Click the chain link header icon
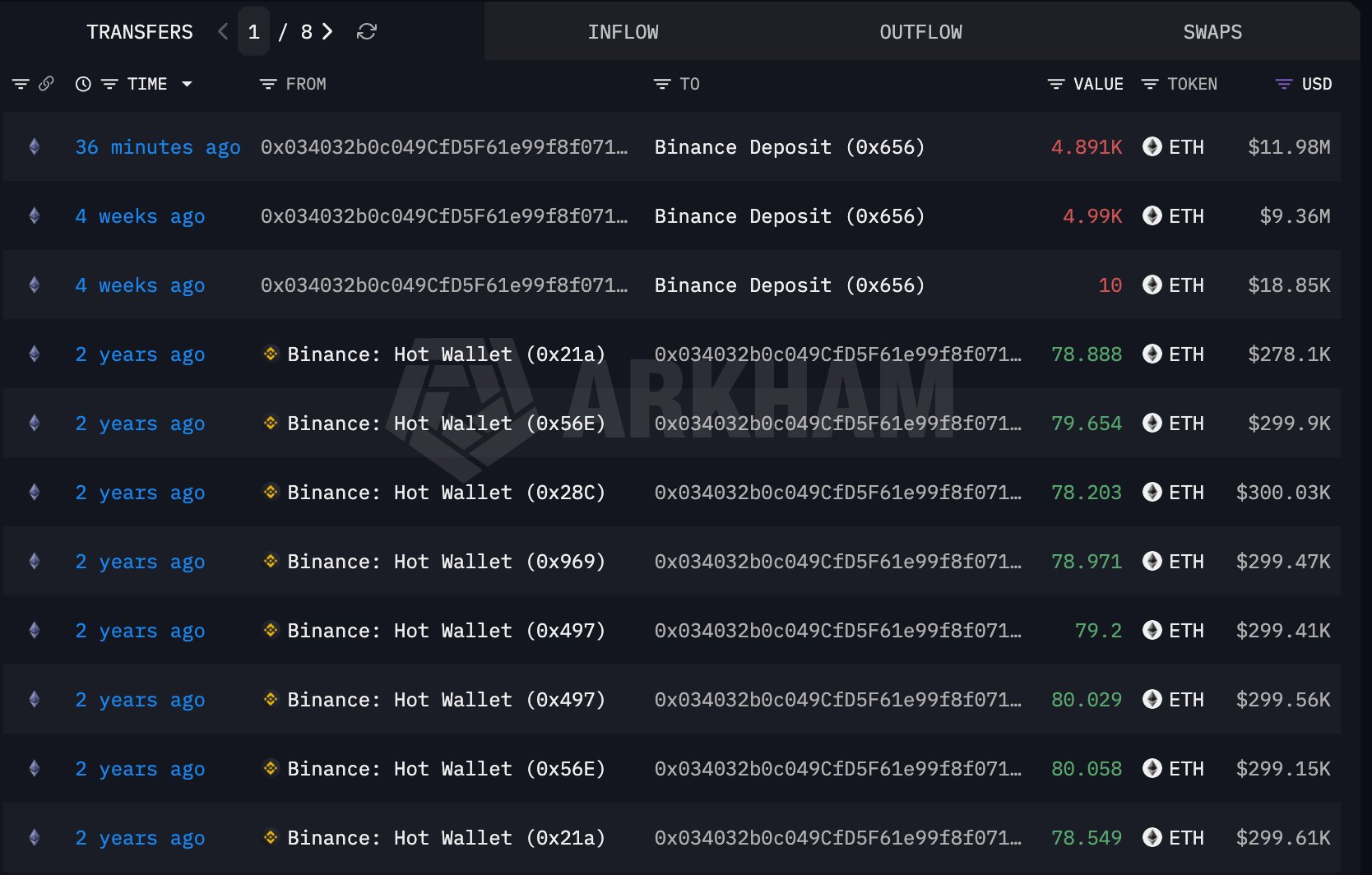This screenshot has width=1372, height=875. 46,83
